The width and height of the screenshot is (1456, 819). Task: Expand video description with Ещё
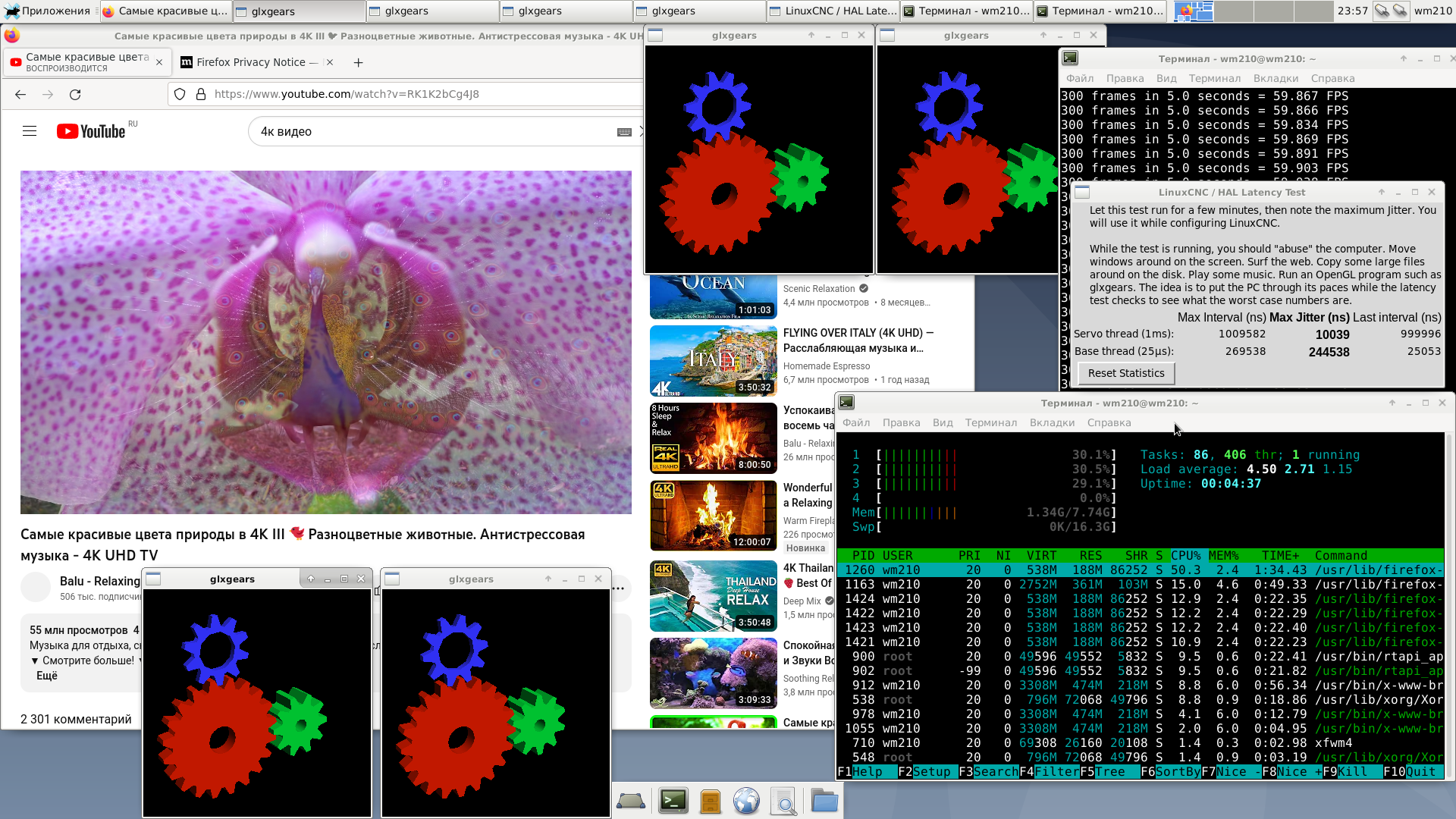(47, 676)
